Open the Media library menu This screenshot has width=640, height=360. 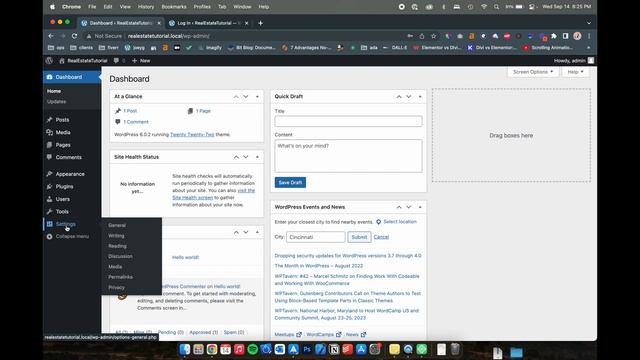63,132
